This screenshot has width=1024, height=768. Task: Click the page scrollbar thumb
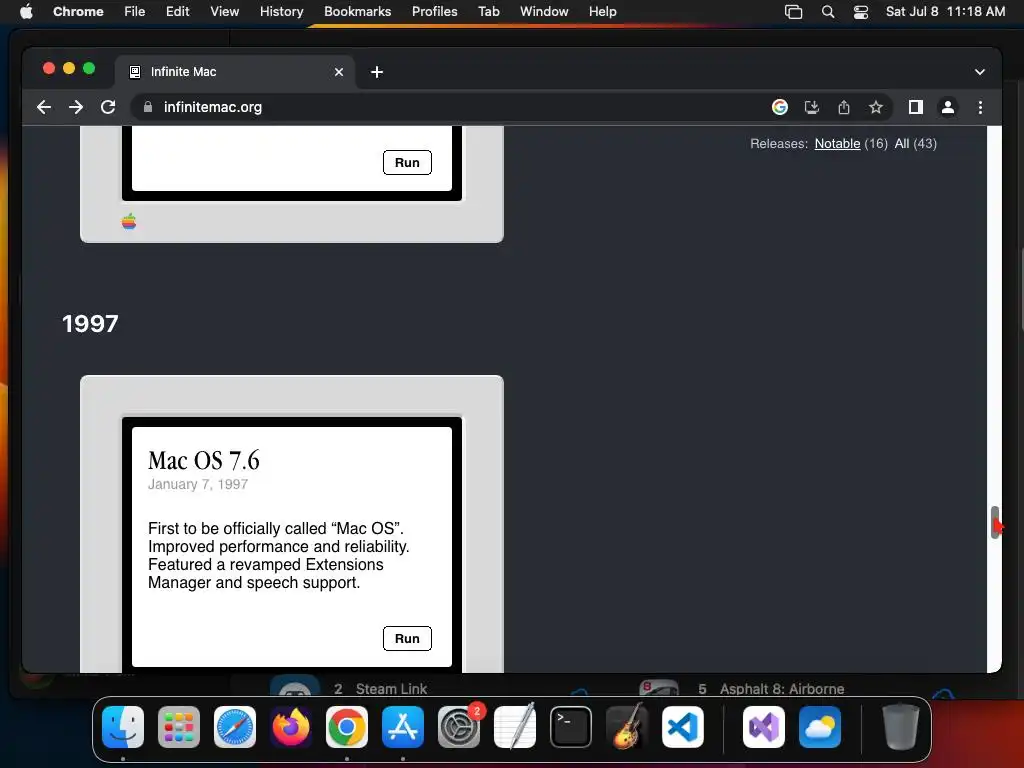click(x=995, y=522)
